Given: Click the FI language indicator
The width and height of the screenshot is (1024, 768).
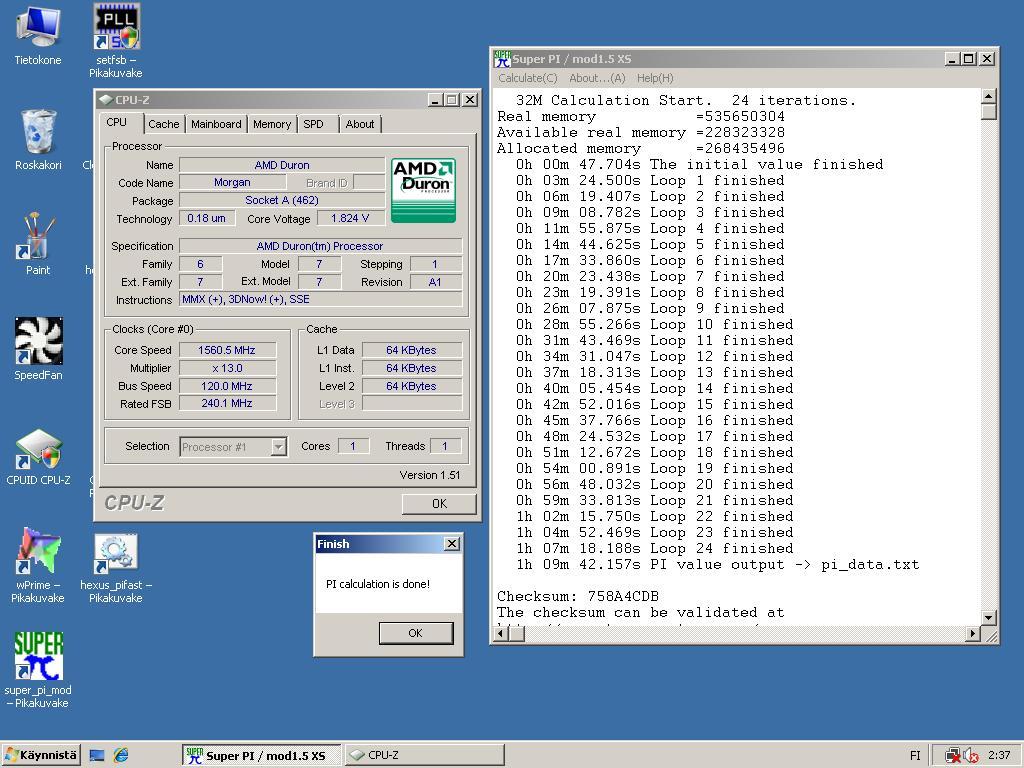Looking at the screenshot, I should 915,756.
